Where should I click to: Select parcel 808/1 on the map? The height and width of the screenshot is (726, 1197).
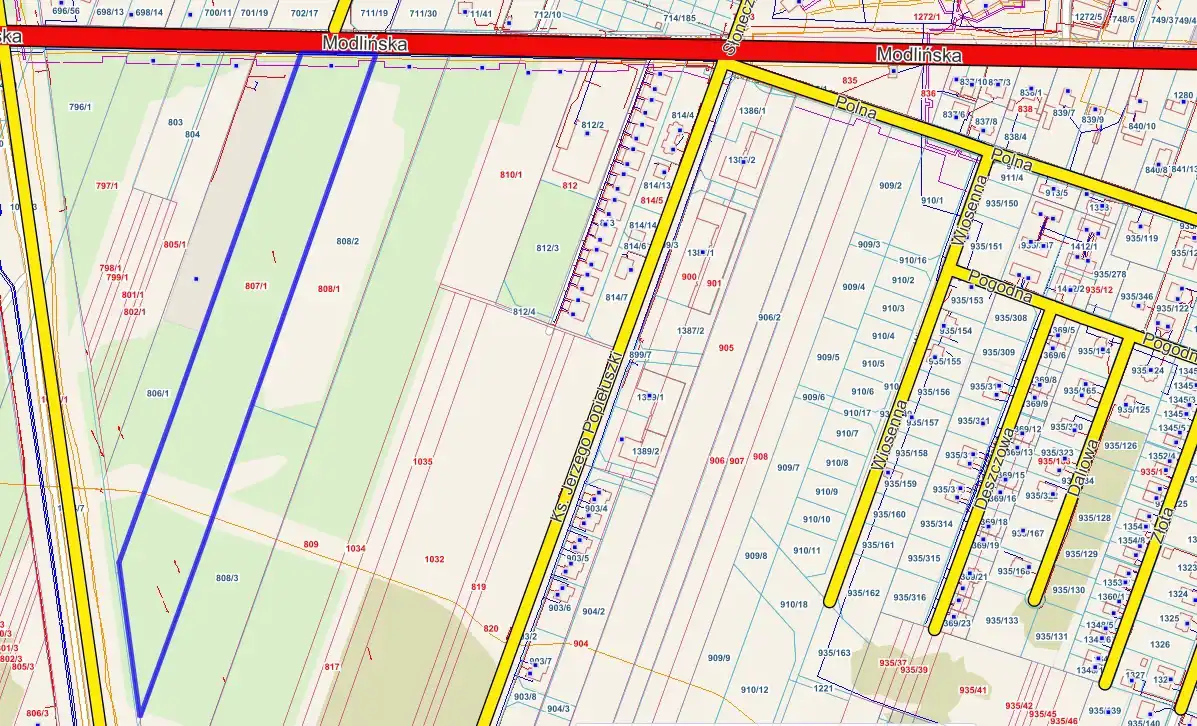pyautogui.click(x=329, y=289)
